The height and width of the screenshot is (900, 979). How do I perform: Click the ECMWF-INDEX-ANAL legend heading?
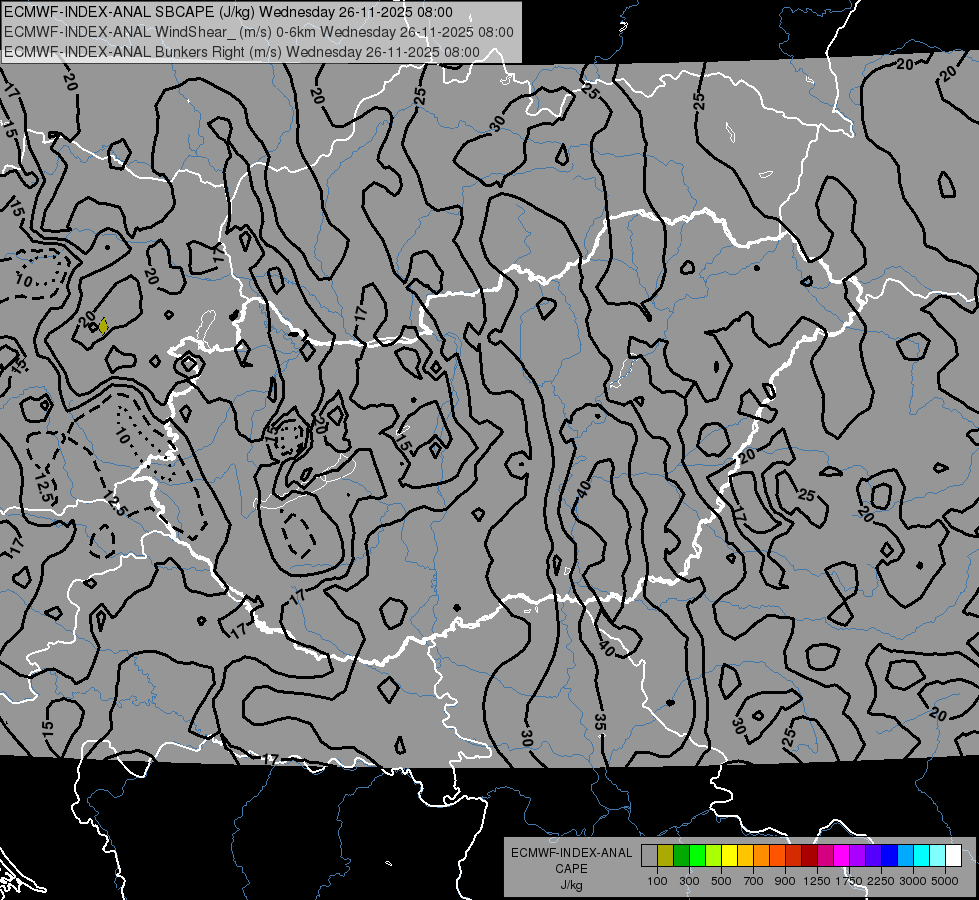(571, 853)
